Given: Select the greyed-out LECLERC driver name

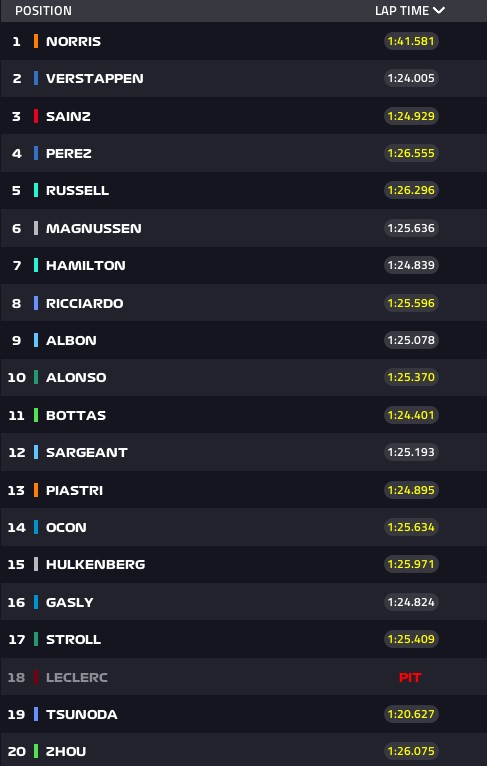Looking at the screenshot, I should pos(77,677).
